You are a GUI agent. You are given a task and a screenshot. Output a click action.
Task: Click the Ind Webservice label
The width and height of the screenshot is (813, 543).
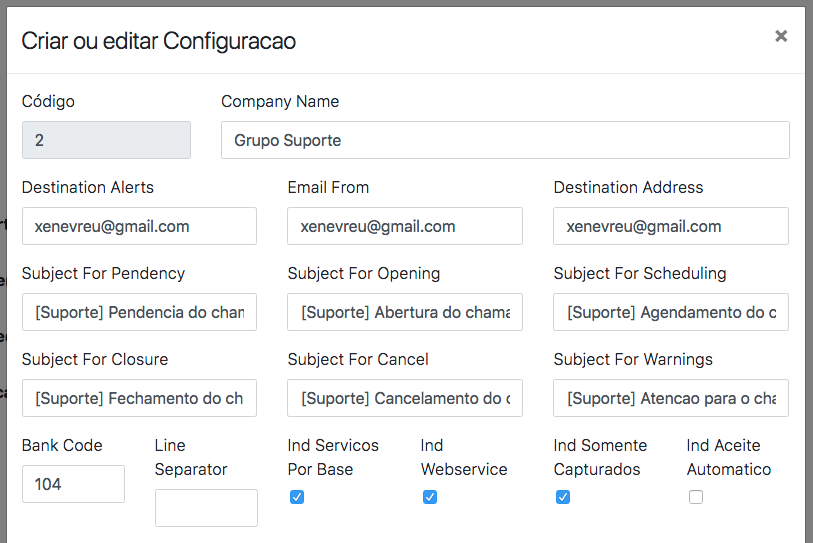463,457
